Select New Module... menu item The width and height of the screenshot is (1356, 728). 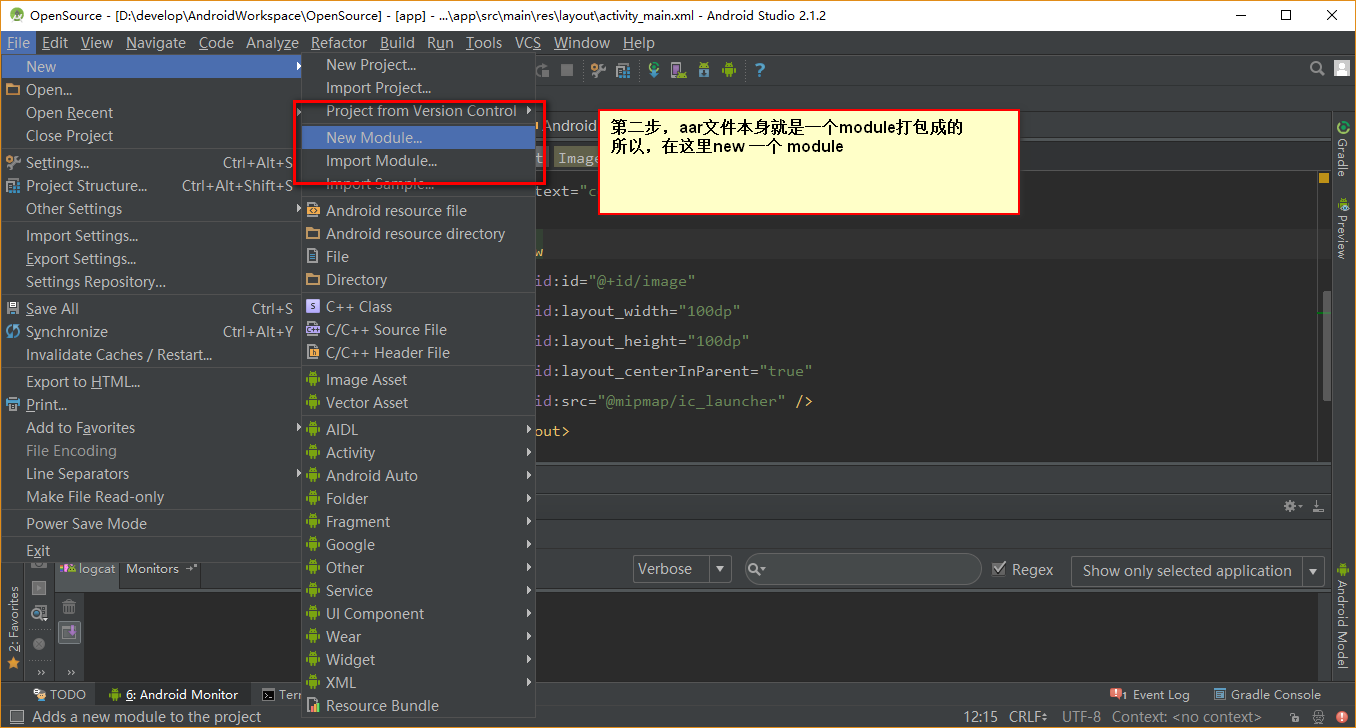[x=419, y=138]
